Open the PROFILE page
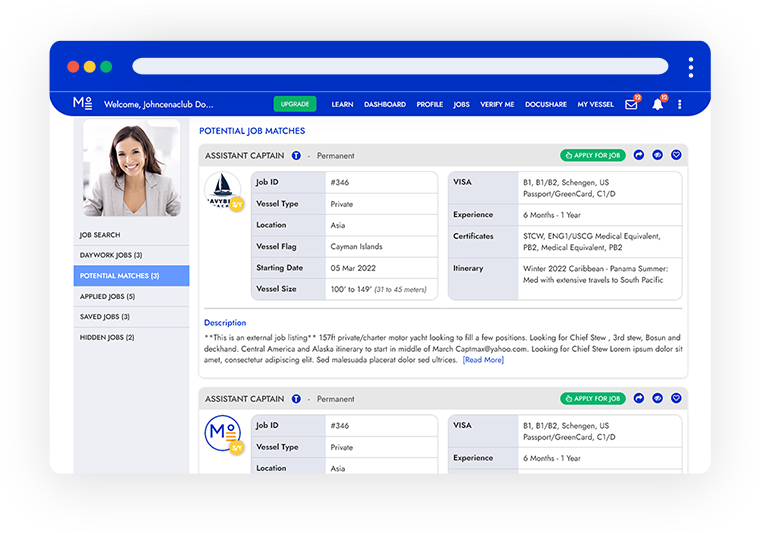Viewport: 760px width, 533px height. tap(429, 104)
